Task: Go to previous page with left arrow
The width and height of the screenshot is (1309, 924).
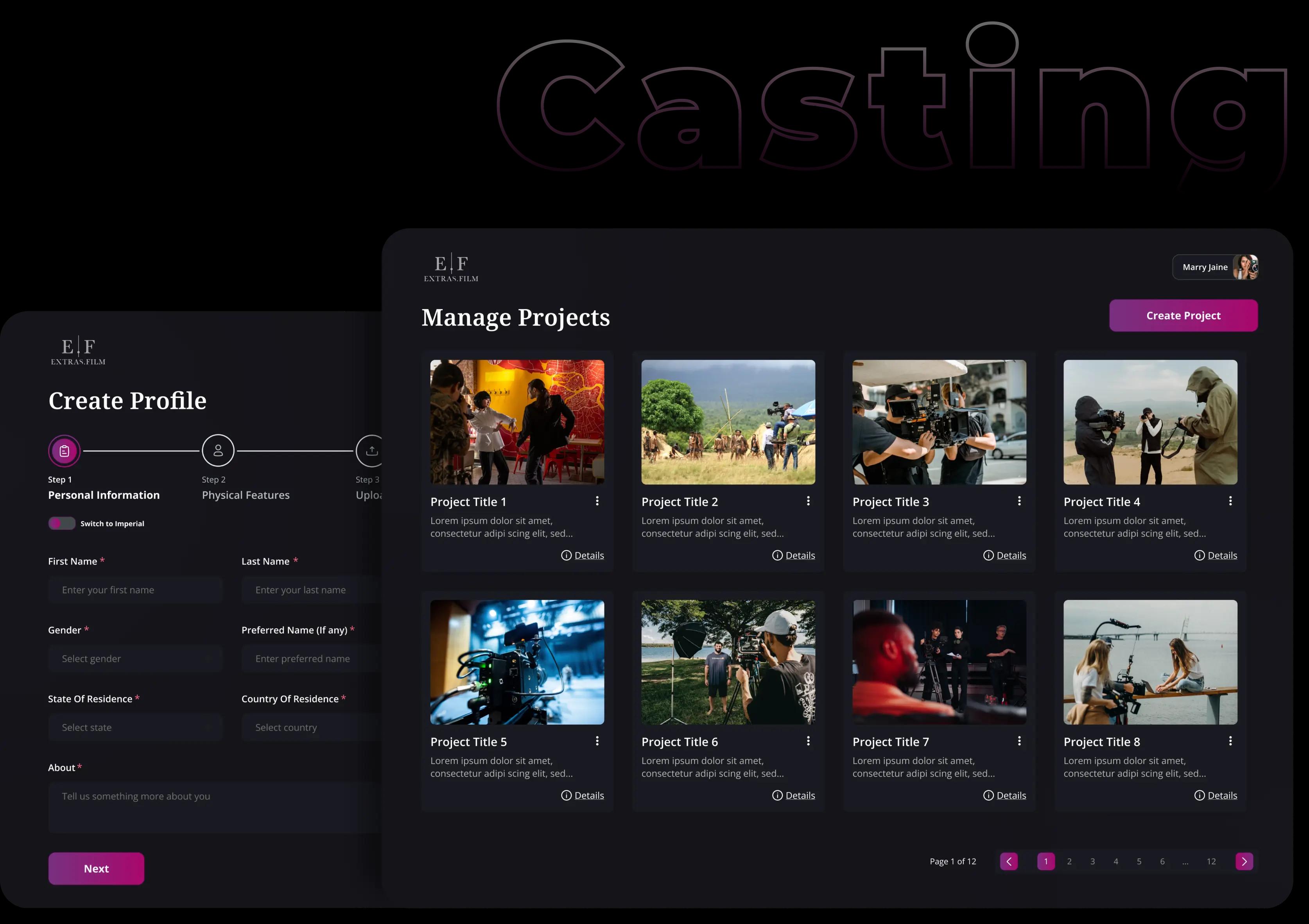Action: 1009,861
